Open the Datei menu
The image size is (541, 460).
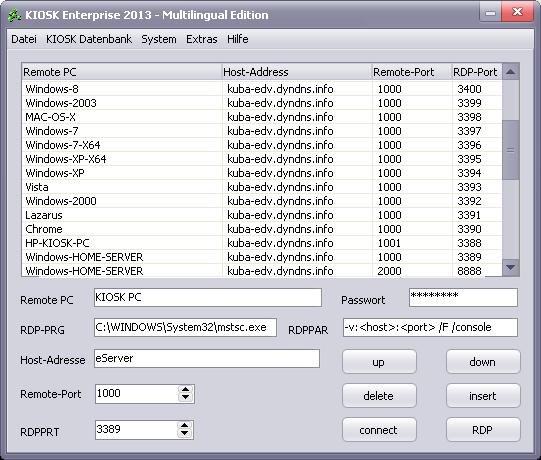pos(24,39)
